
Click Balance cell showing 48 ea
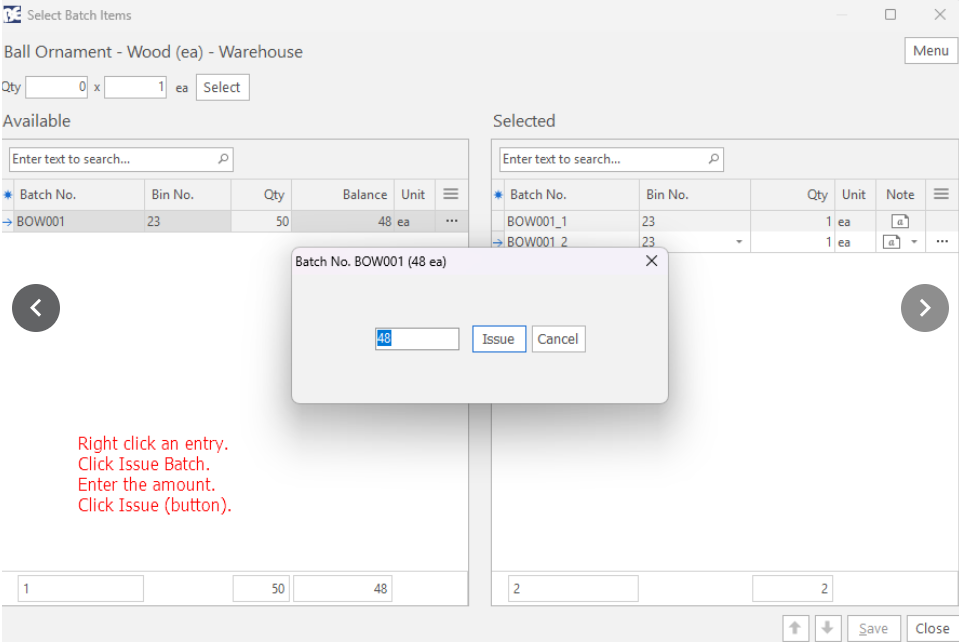coord(342,221)
